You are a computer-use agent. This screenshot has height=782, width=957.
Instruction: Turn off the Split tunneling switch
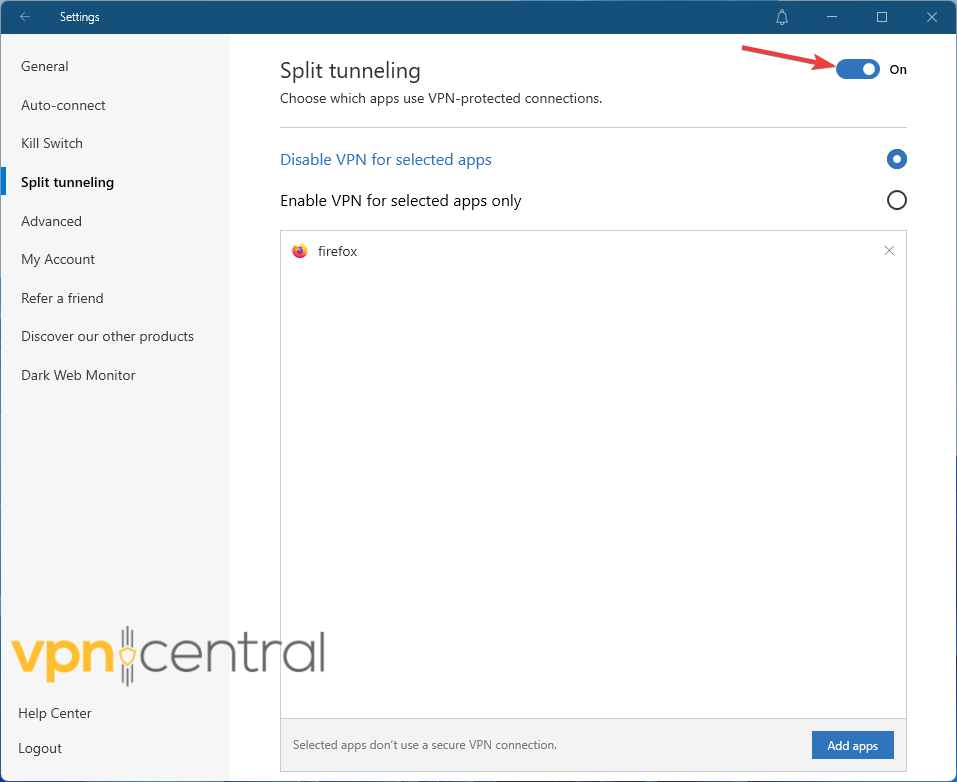point(858,69)
